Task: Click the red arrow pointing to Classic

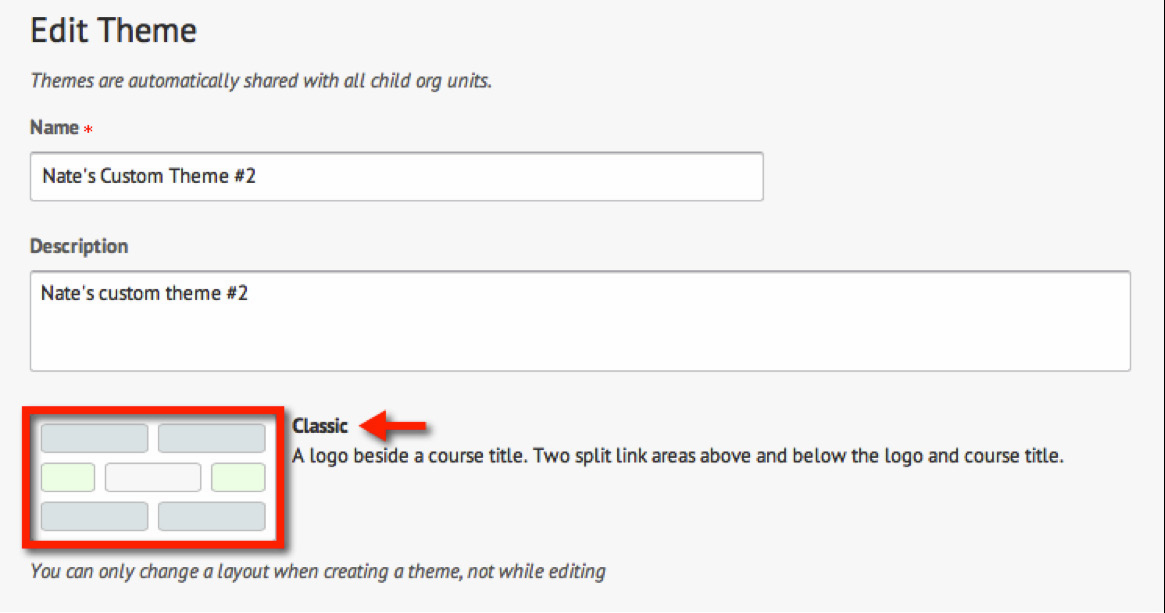Action: point(393,427)
